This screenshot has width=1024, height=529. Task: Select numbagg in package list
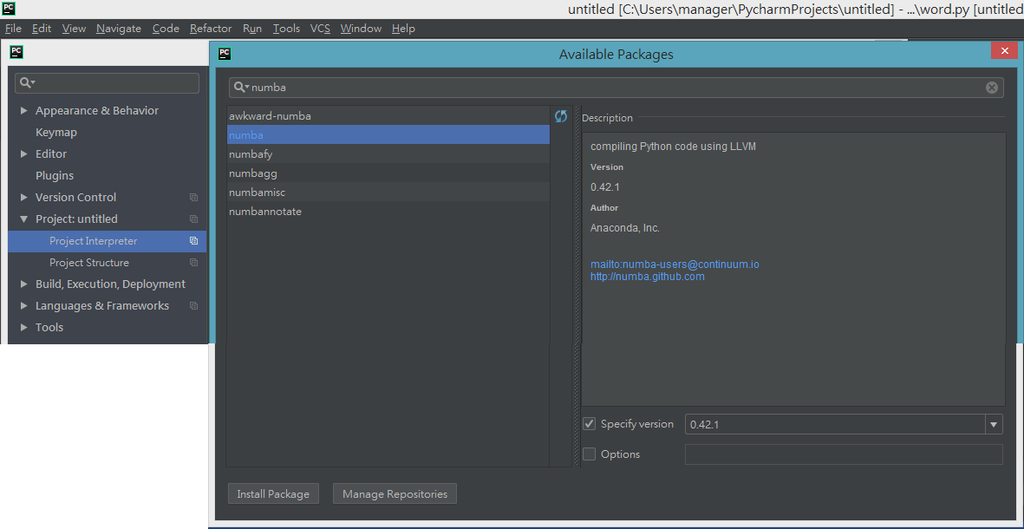388,173
